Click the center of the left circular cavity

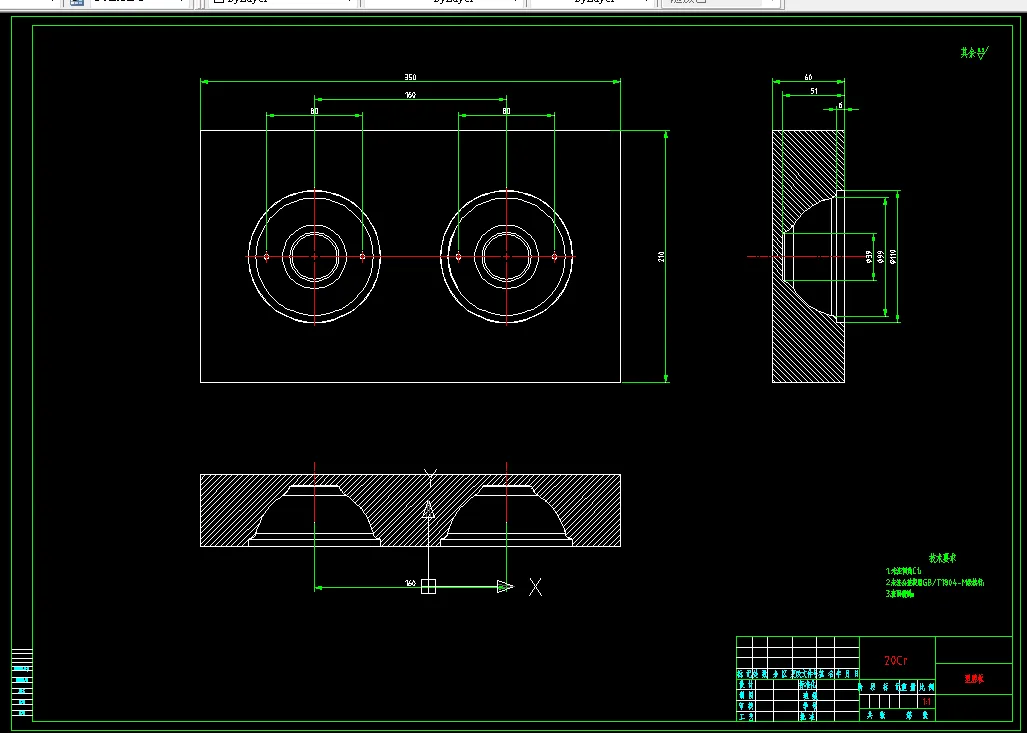314,257
